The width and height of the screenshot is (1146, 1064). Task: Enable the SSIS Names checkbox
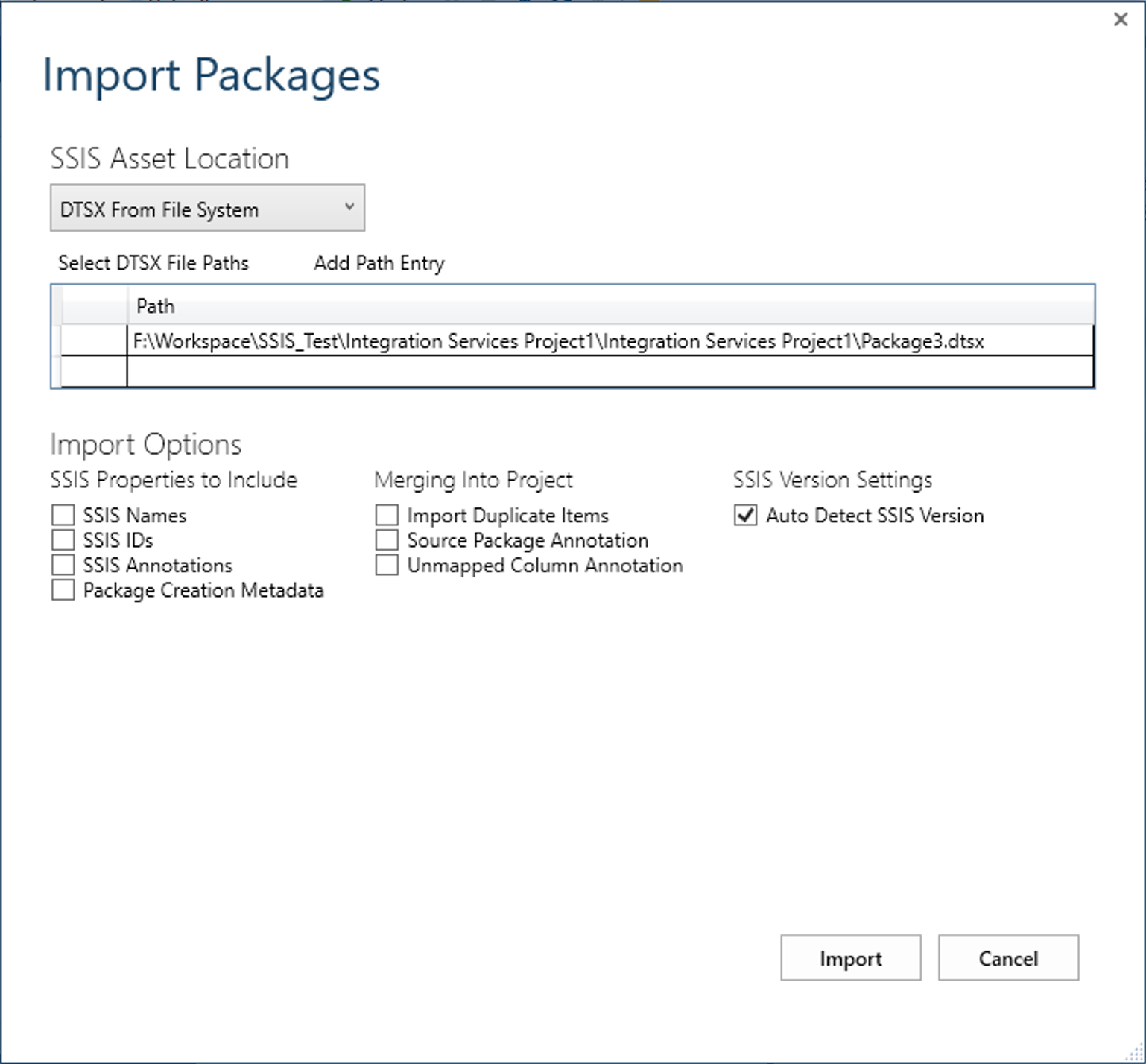coord(62,514)
